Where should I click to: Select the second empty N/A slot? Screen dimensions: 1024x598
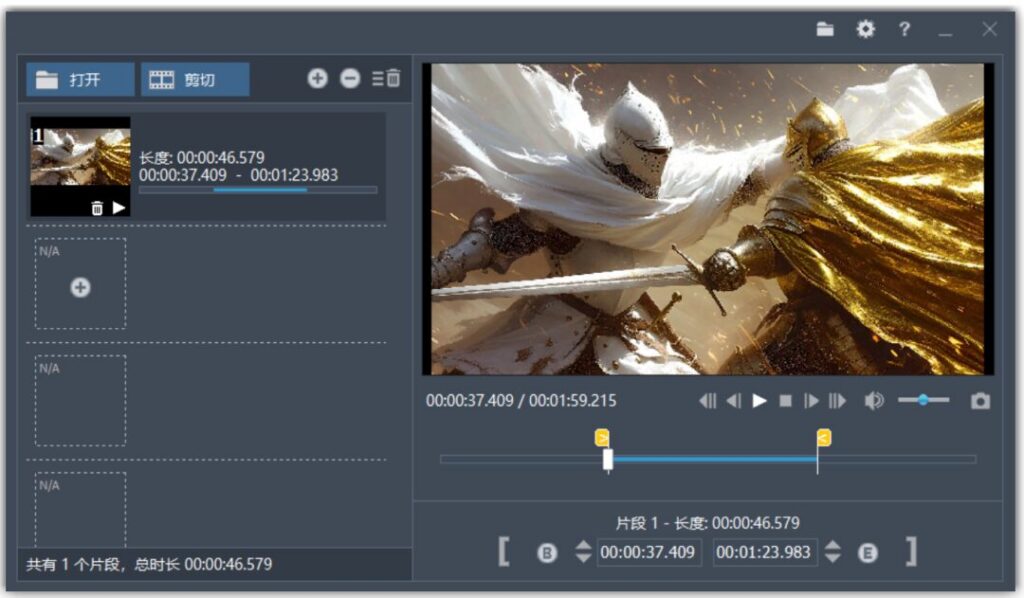pos(80,401)
